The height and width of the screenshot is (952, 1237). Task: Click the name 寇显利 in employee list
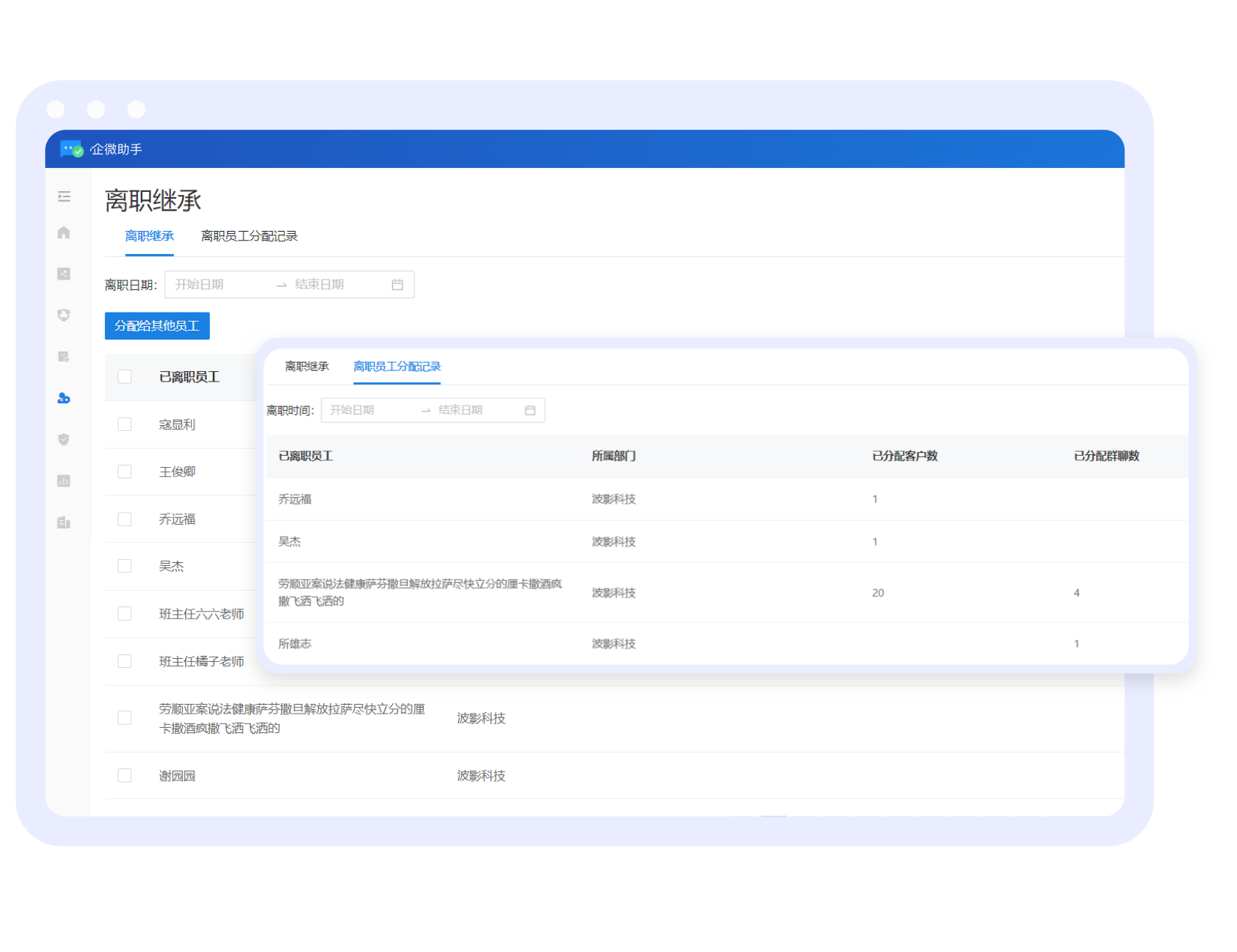[177, 424]
